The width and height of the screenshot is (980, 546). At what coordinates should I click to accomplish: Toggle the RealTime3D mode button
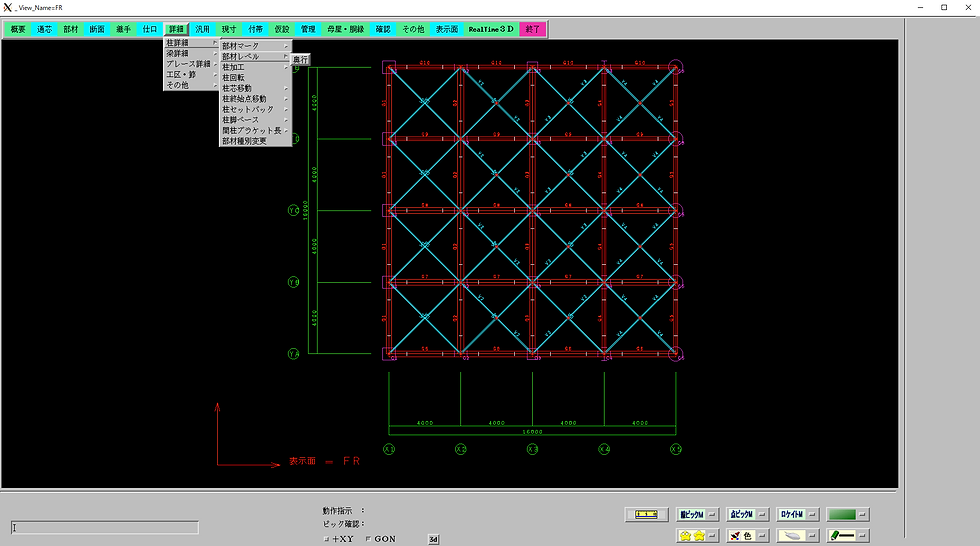point(491,29)
